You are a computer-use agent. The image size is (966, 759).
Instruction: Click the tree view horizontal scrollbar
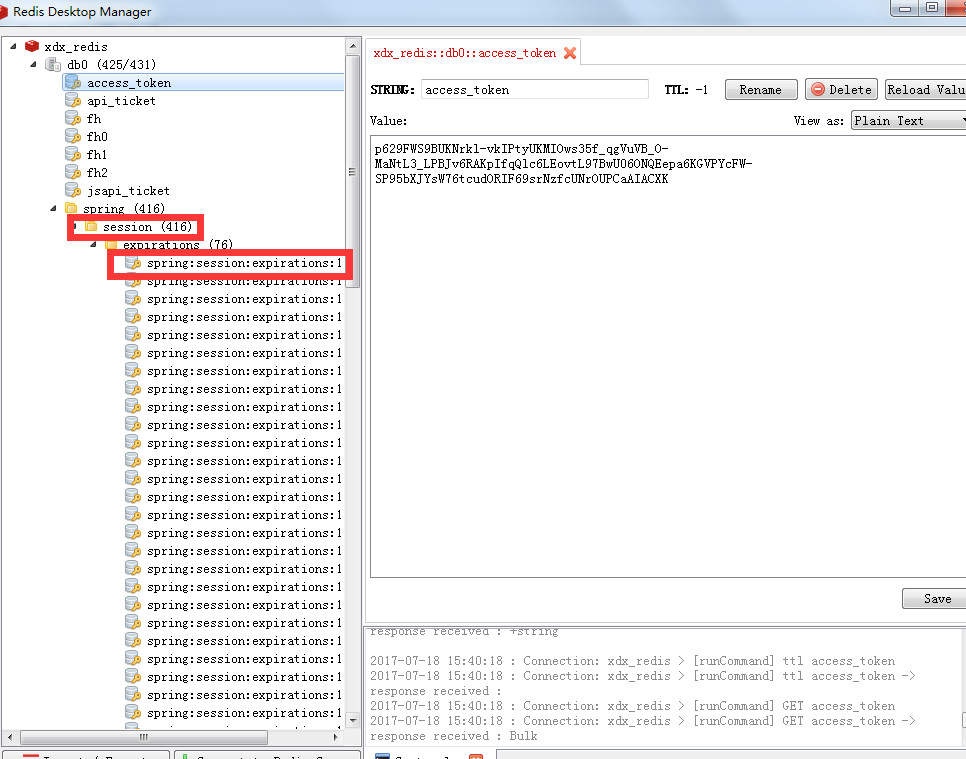click(x=143, y=736)
